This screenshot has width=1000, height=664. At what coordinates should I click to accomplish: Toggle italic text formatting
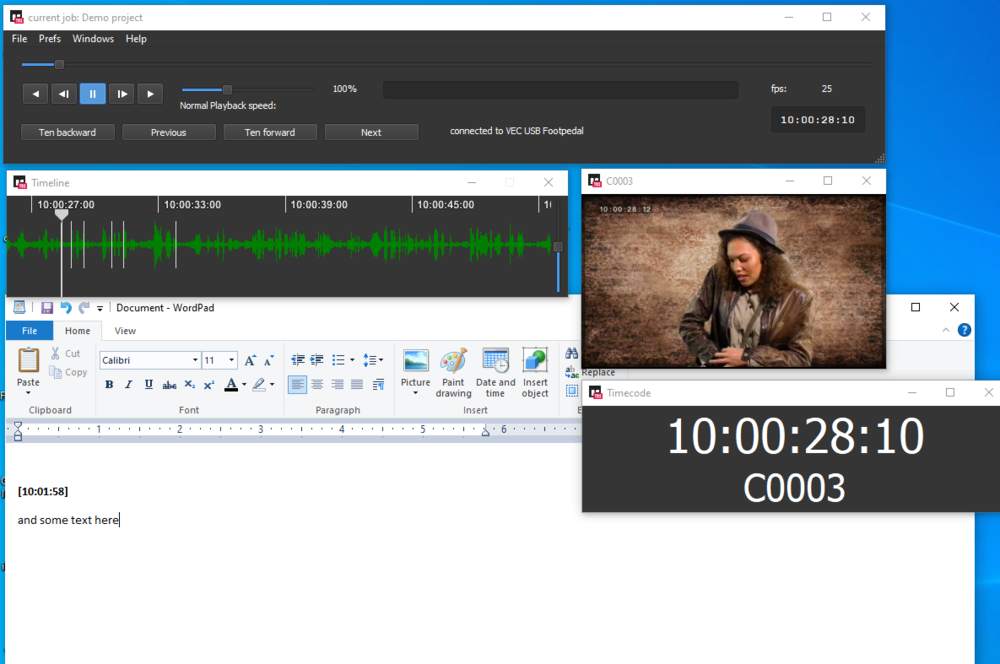click(x=128, y=385)
